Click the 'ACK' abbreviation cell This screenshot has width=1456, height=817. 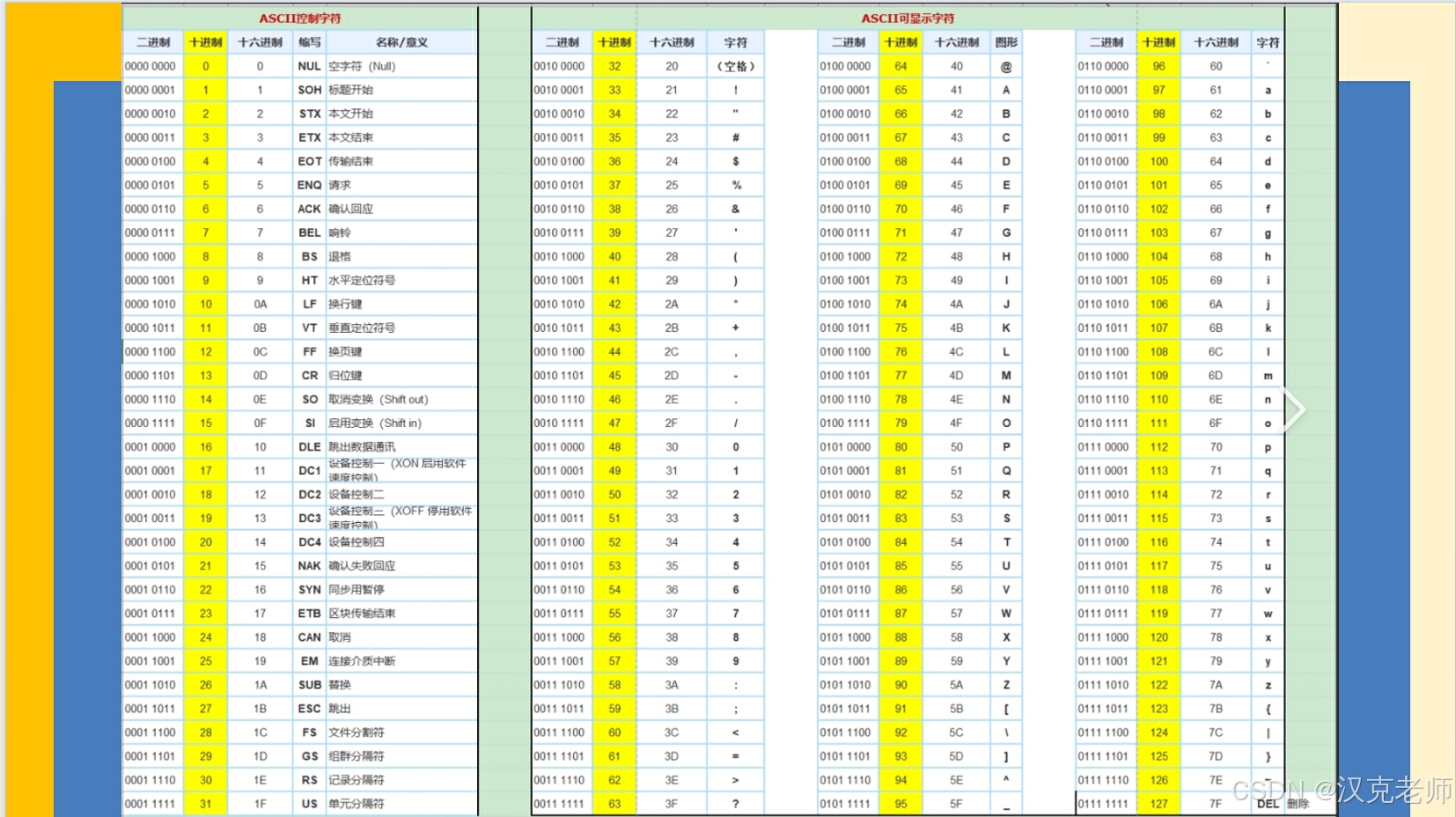(x=309, y=209)
